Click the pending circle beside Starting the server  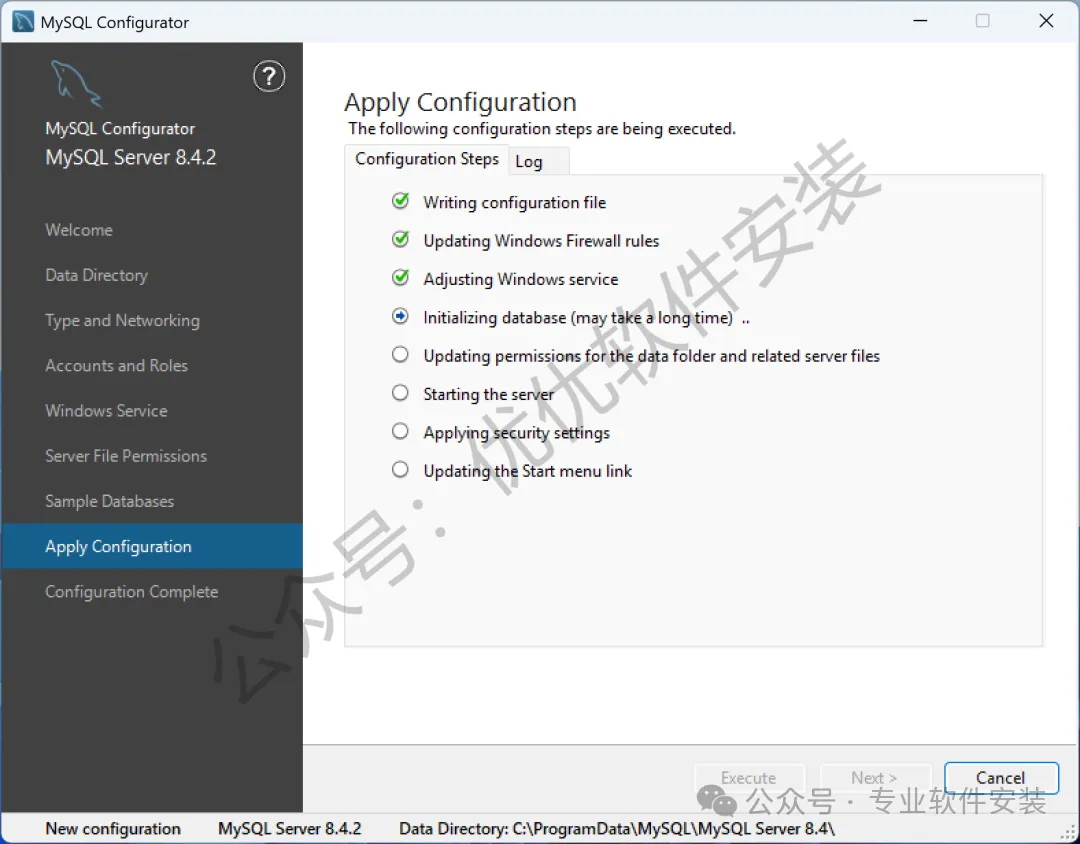[x=400, y=393]
